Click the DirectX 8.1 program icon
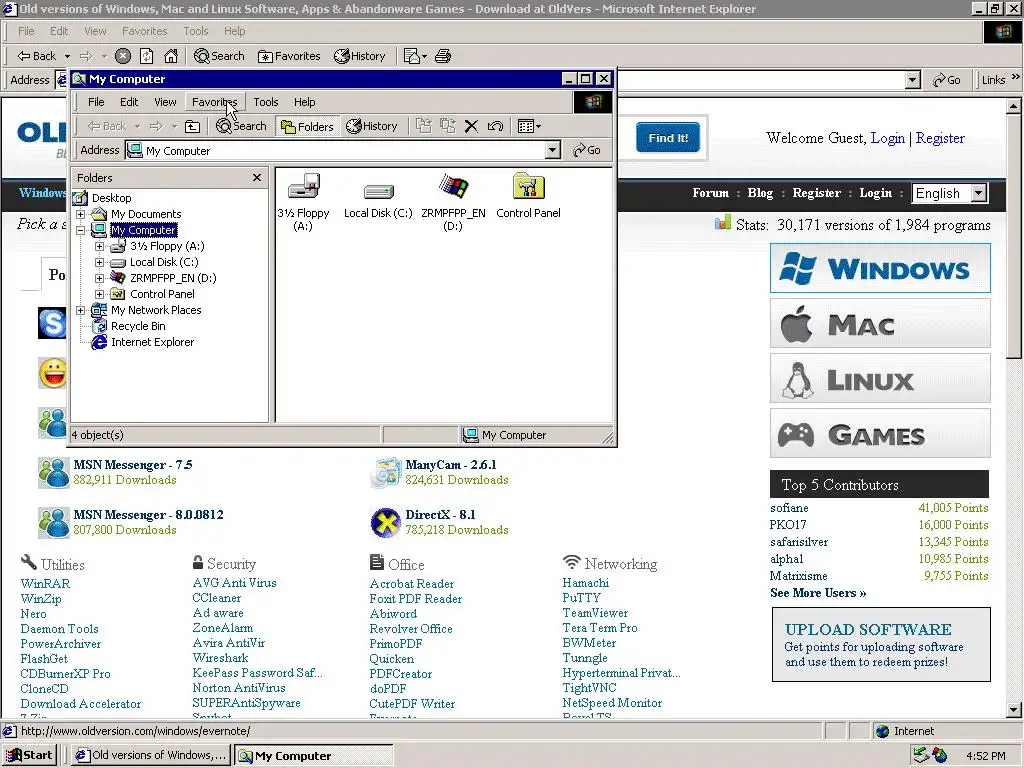The height and width of the screenshot is (768, 1024). (x=385, y=522)
